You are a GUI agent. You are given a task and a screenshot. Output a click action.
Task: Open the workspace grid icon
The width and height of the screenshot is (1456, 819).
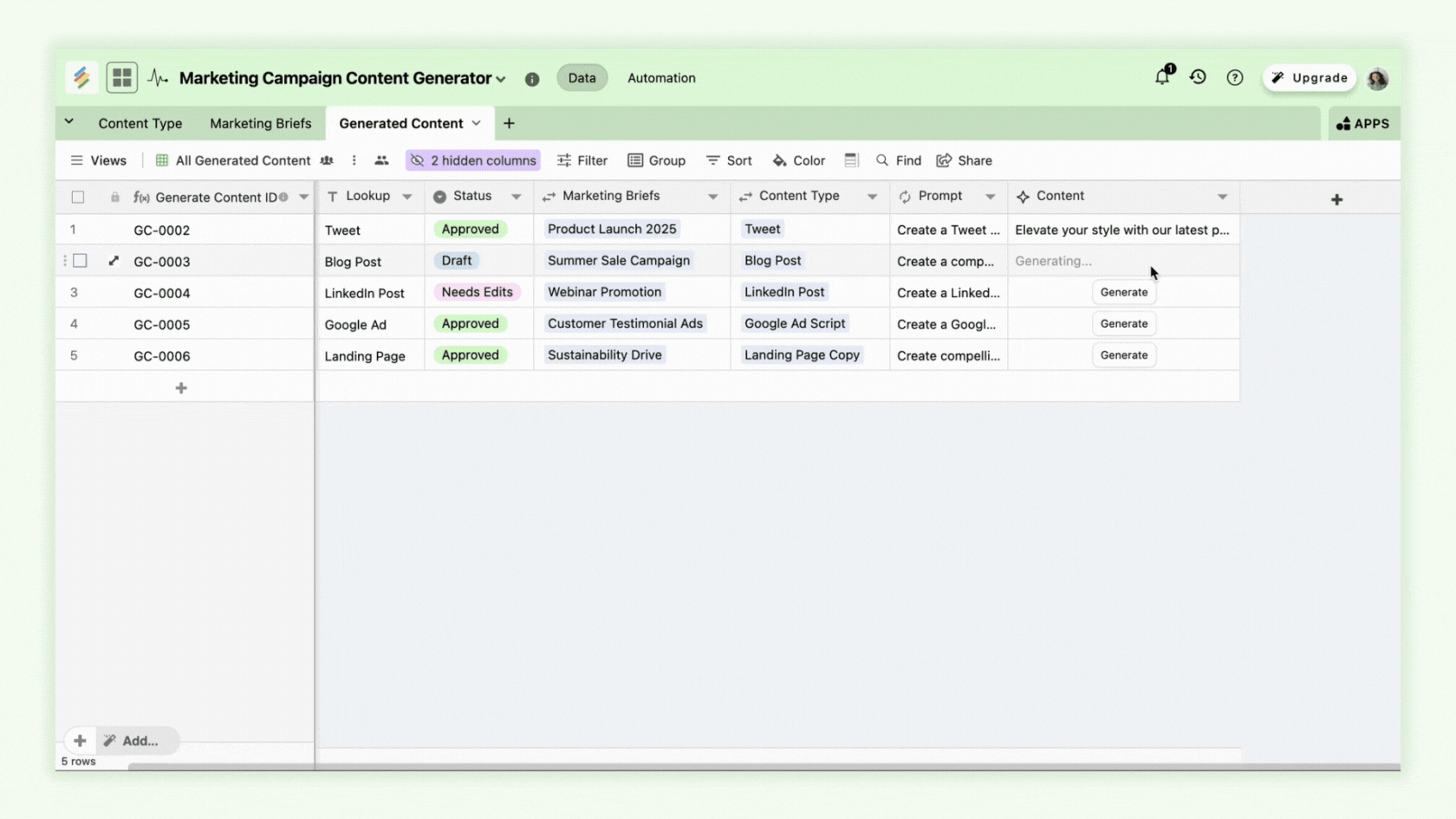[122, 78]
